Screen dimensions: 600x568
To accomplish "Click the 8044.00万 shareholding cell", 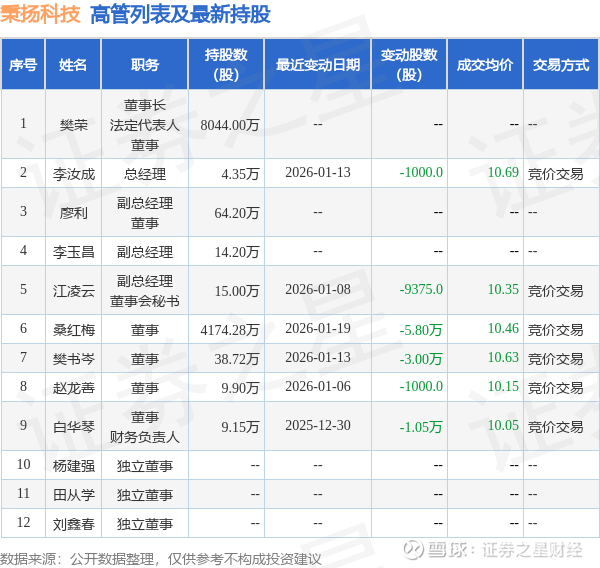I will [230, 125].
